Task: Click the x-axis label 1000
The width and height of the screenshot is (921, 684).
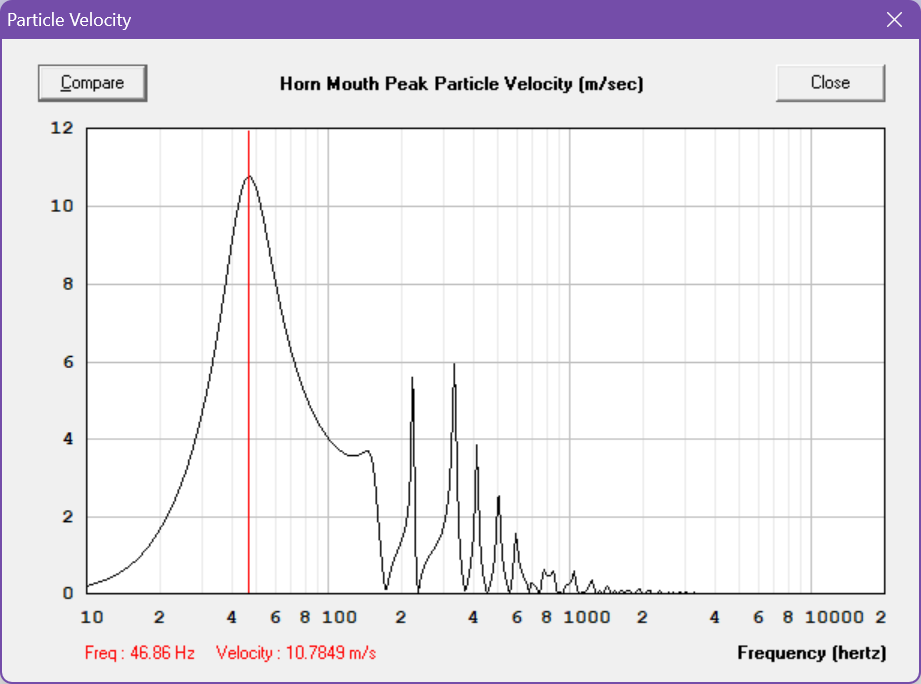Action: (x=587, y=617)
